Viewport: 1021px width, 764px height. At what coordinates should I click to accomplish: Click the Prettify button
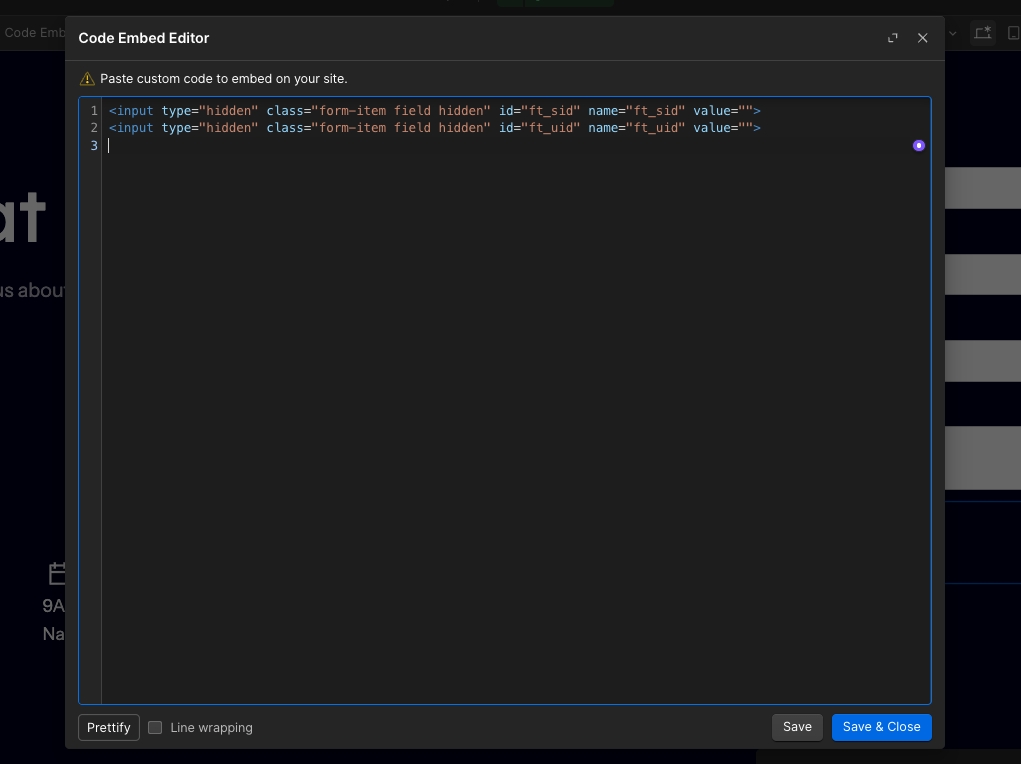(x=109, y=728)
